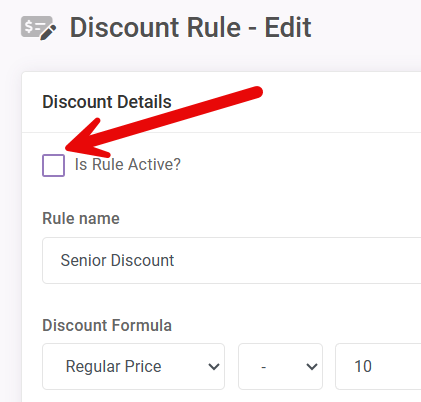421x402 pixels.
Task: Click the 'Is Rule Active?' label text
Action: pos(128,164)
